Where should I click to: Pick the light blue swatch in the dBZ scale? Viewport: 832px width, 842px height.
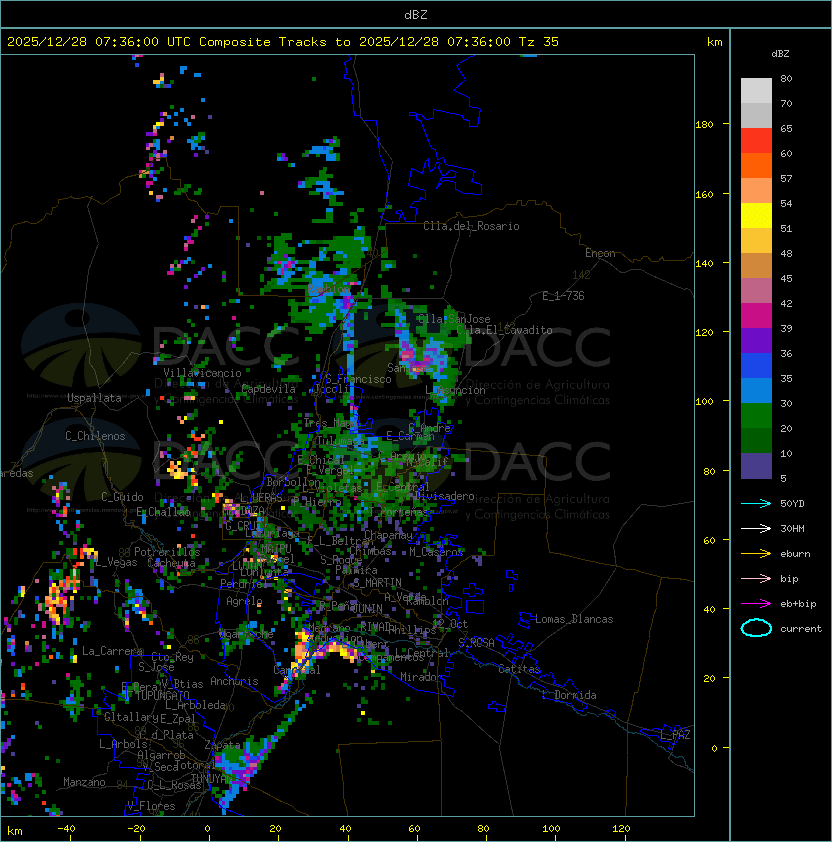756,391
